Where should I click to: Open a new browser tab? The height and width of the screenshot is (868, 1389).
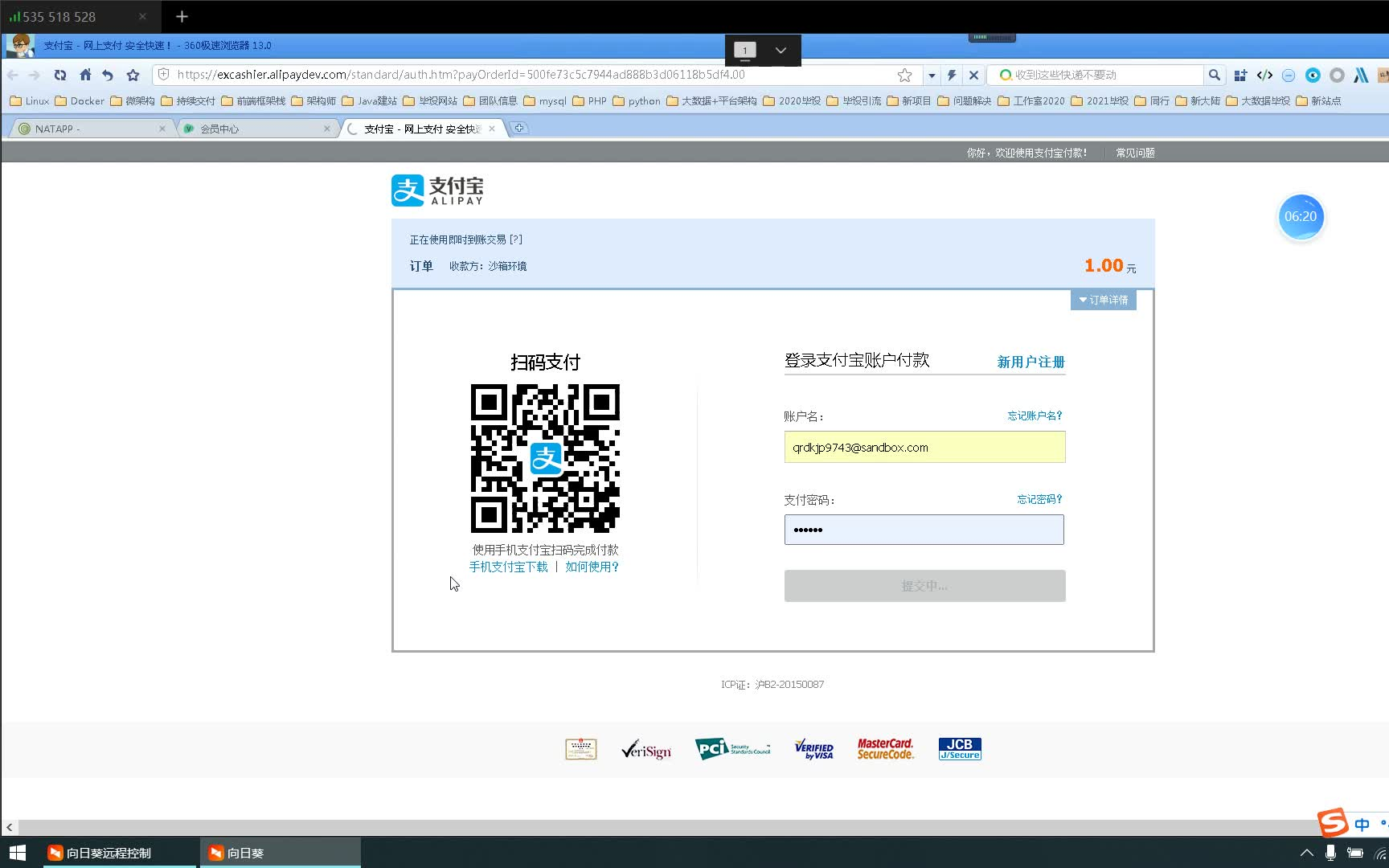click(x=519, y=128)
